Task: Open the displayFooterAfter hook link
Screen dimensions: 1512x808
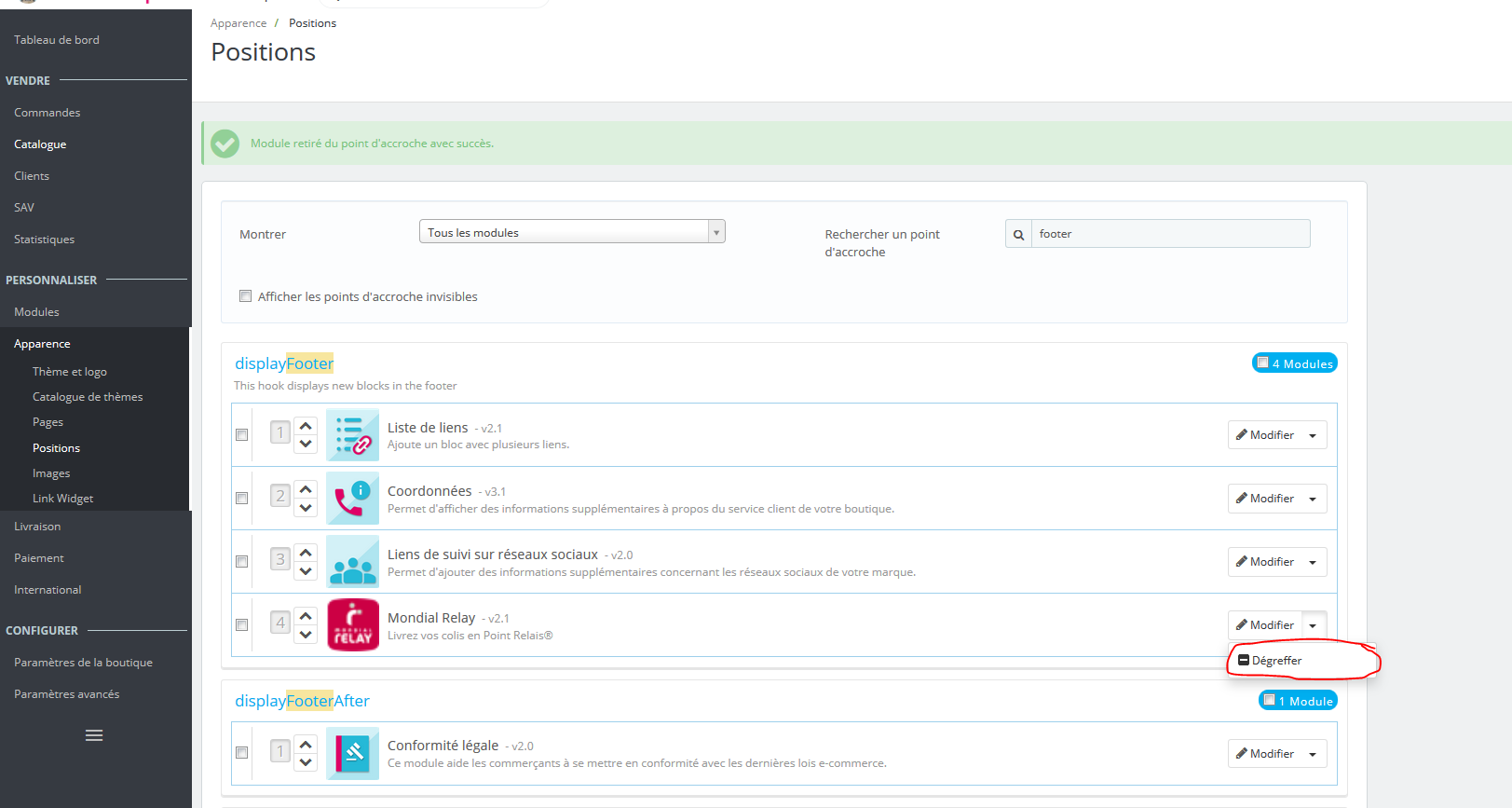Action: click(x=302, y=701)
